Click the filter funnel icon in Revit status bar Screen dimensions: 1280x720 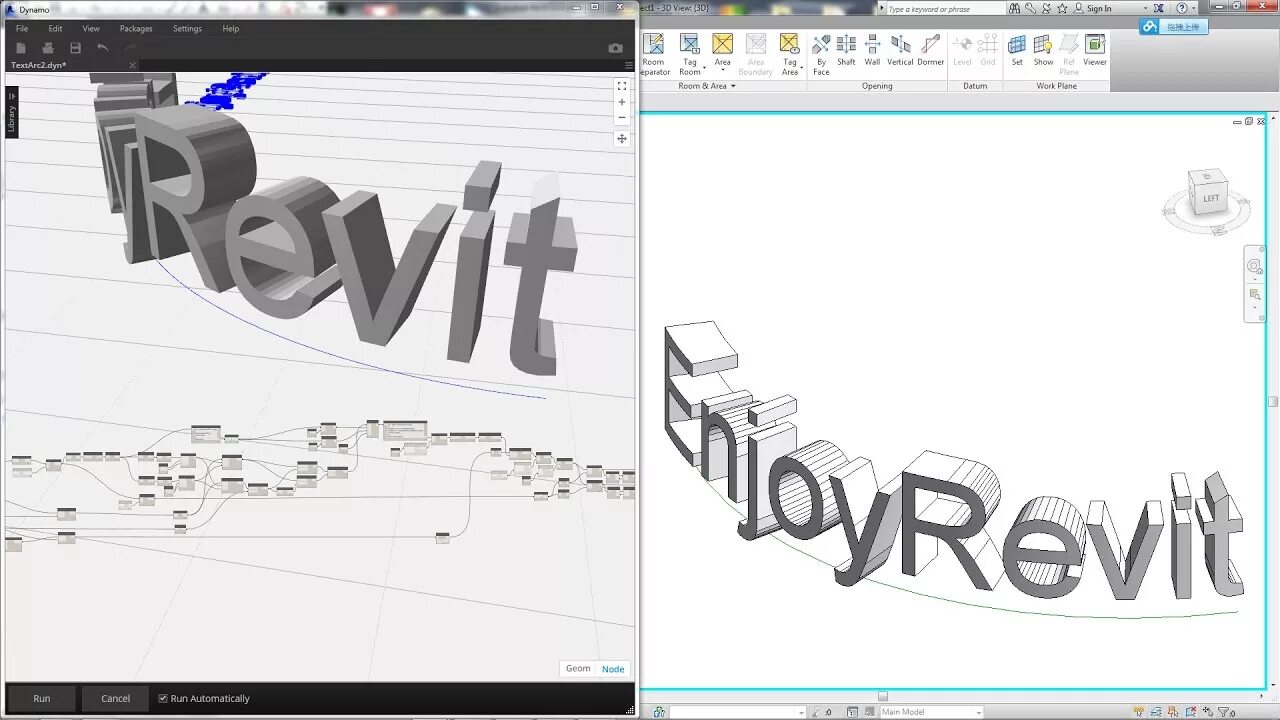click(x=1223, y=712)
